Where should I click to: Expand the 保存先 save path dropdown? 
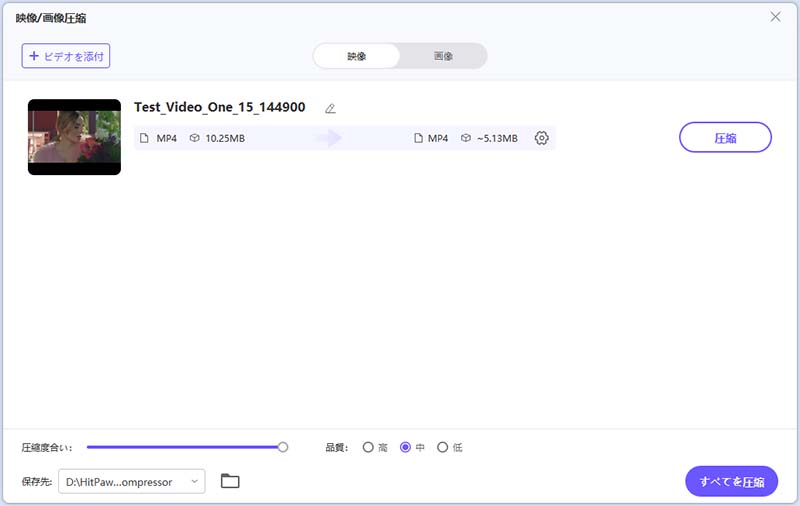[x=194, y=482]
